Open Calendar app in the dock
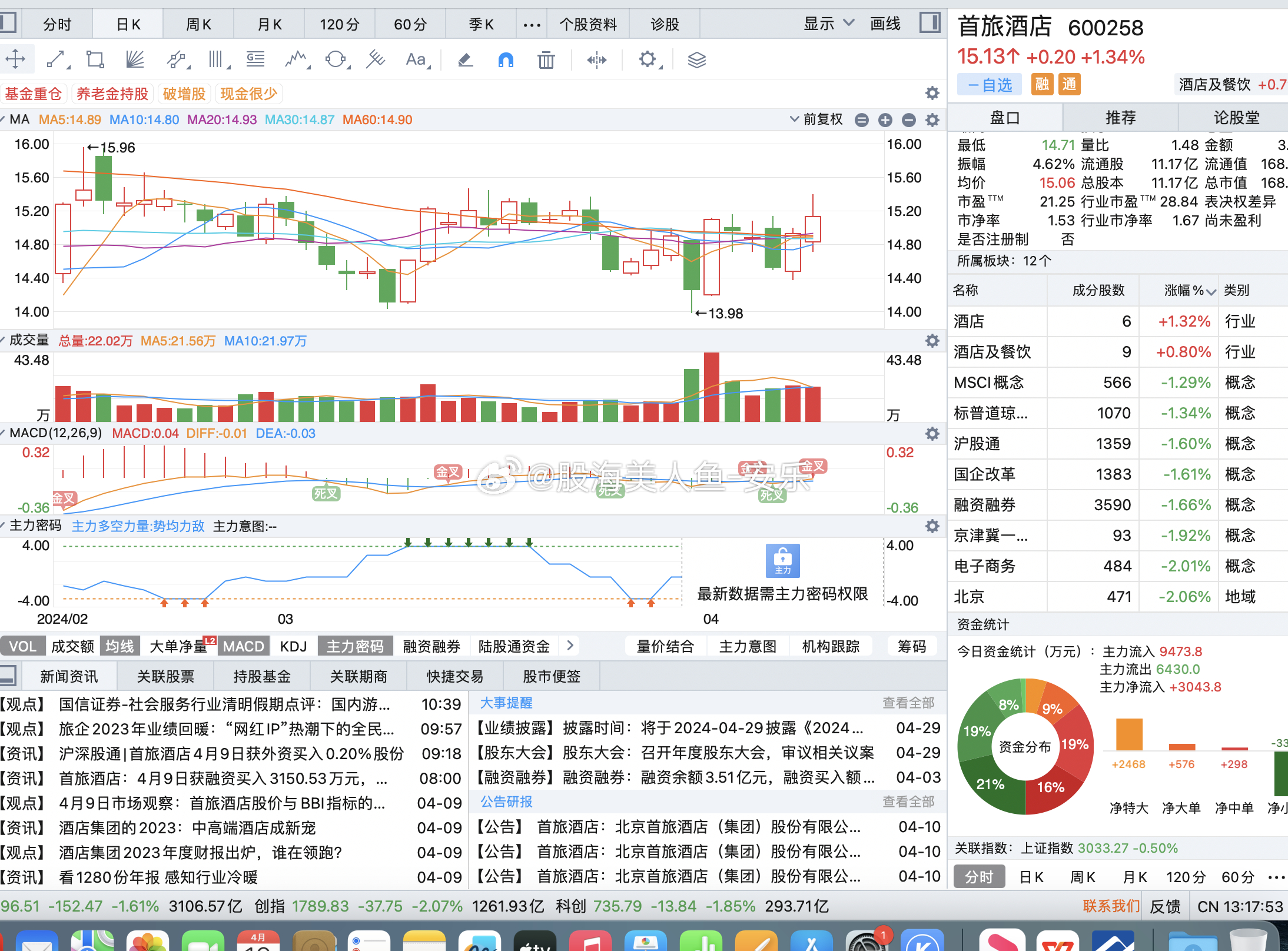The width and height of the screenshot is (1288, 951). pyautogui.click(x=258, y=940)
